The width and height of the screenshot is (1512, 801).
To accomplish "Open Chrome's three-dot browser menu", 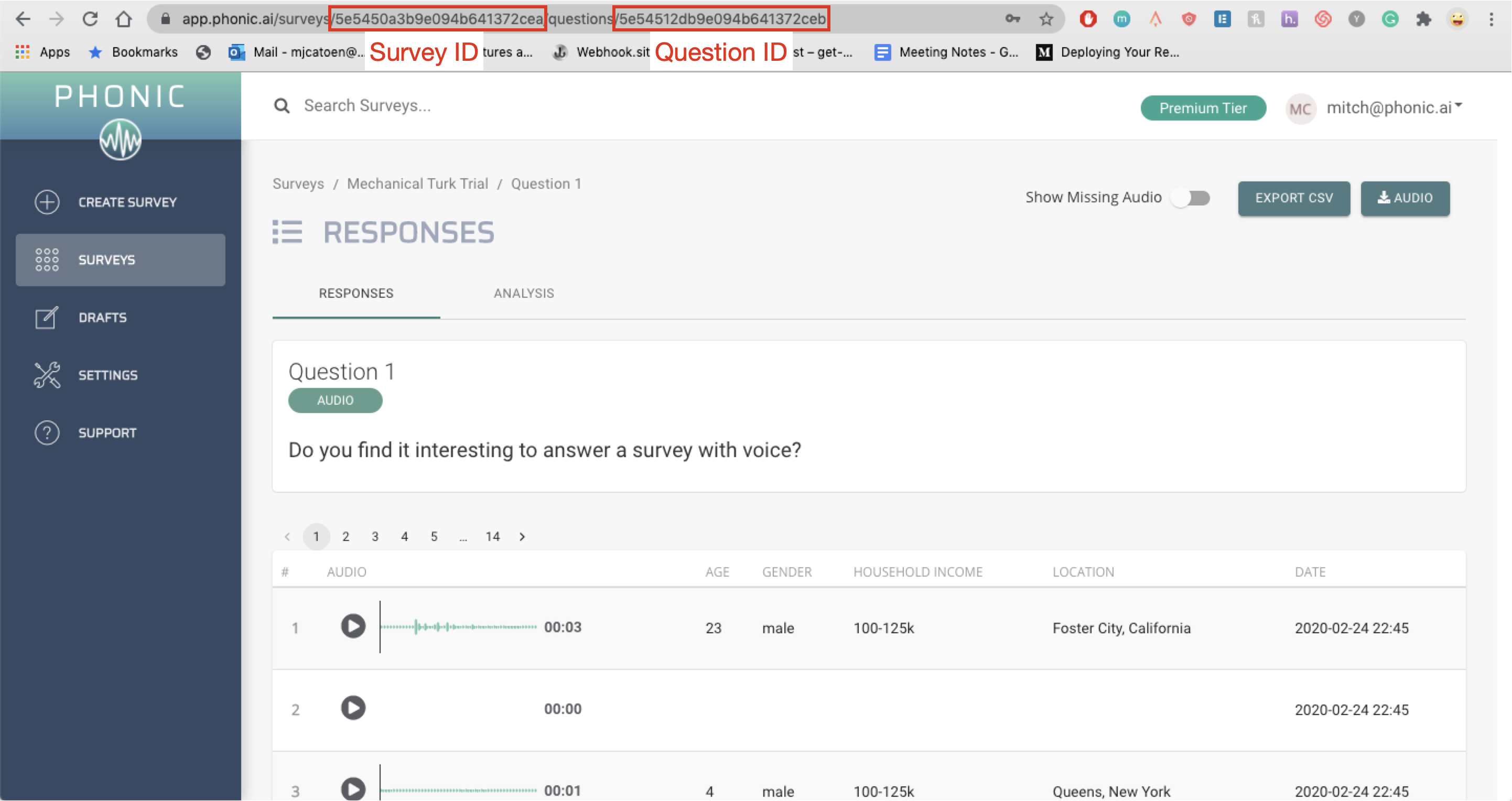I will (1492, 19).
